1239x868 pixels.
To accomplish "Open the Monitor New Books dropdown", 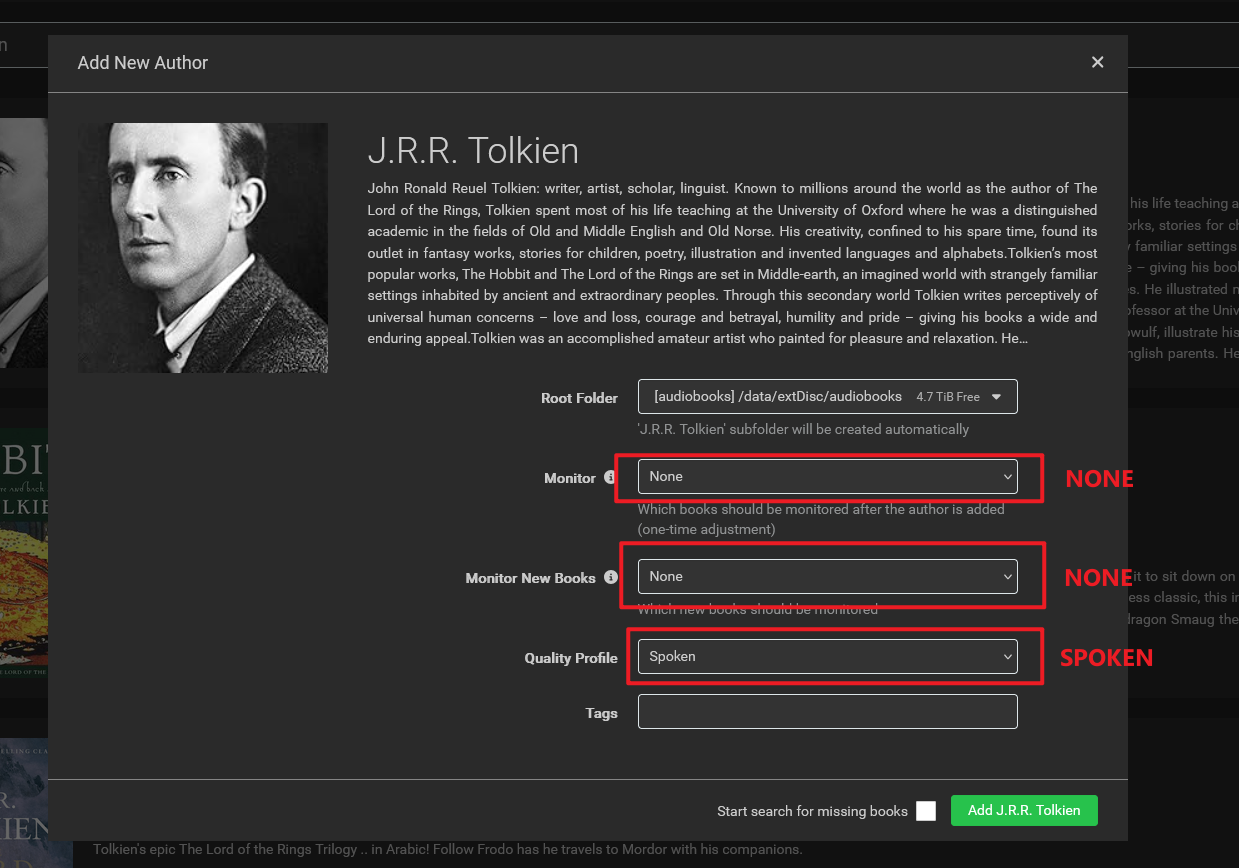I will (x=827, y=576).
